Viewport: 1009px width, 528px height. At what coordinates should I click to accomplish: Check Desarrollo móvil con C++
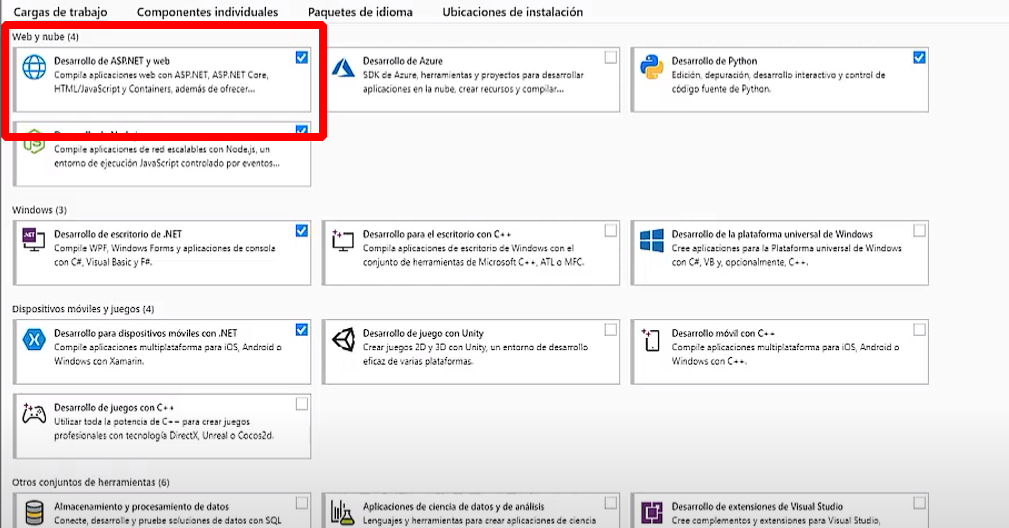920,329
